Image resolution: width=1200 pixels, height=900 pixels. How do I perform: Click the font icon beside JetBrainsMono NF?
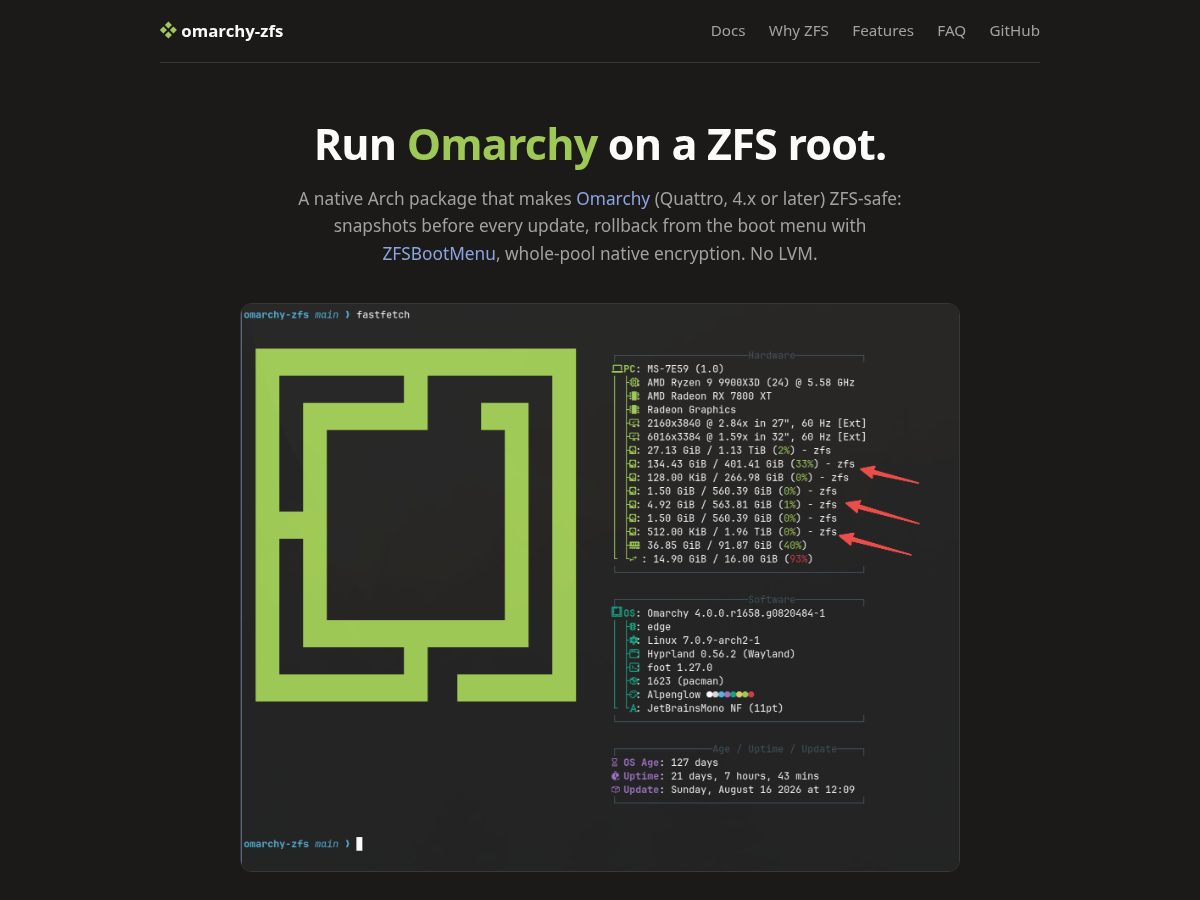tap(633, 708)
